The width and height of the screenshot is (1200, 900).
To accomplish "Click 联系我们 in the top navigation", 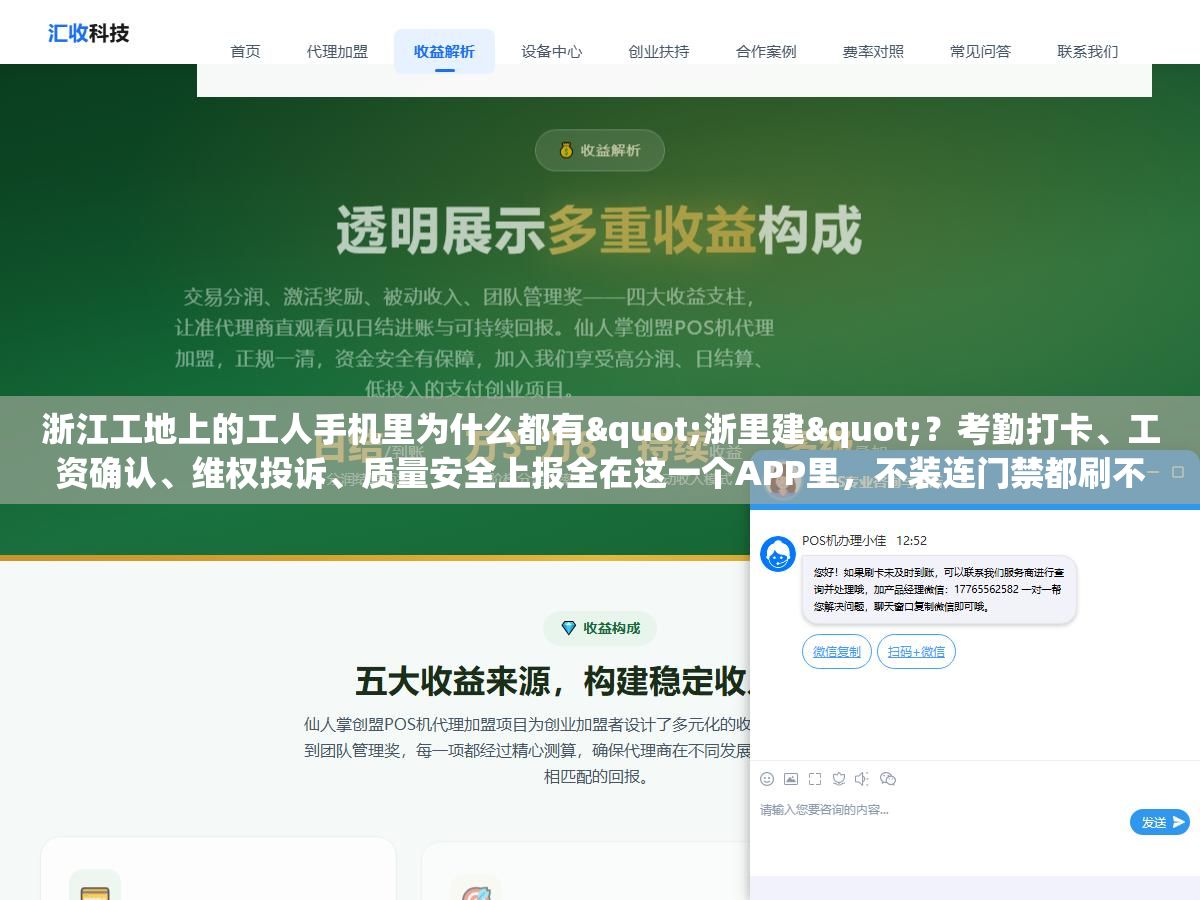I will pos(1087,51).
